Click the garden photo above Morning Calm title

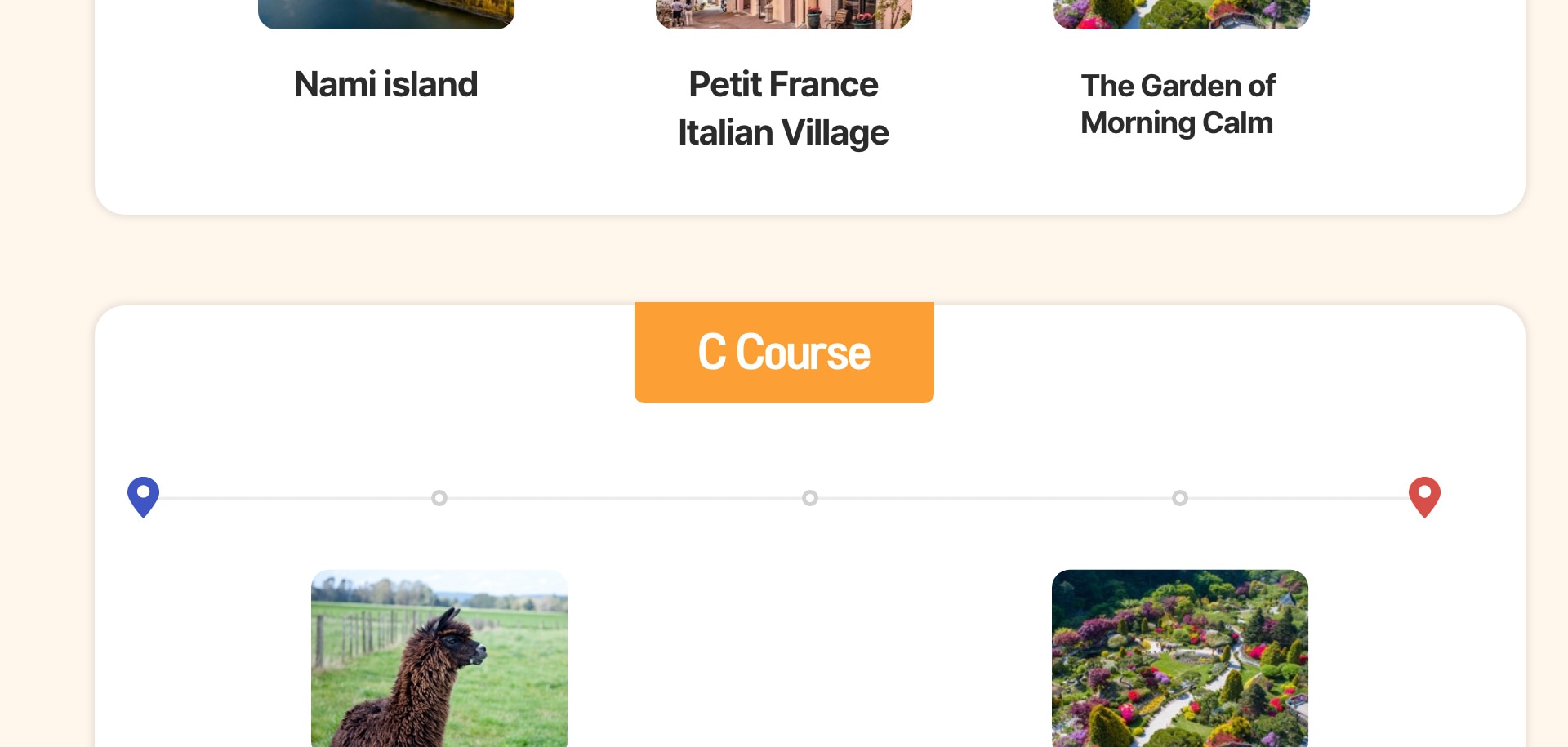(1182, 13)
